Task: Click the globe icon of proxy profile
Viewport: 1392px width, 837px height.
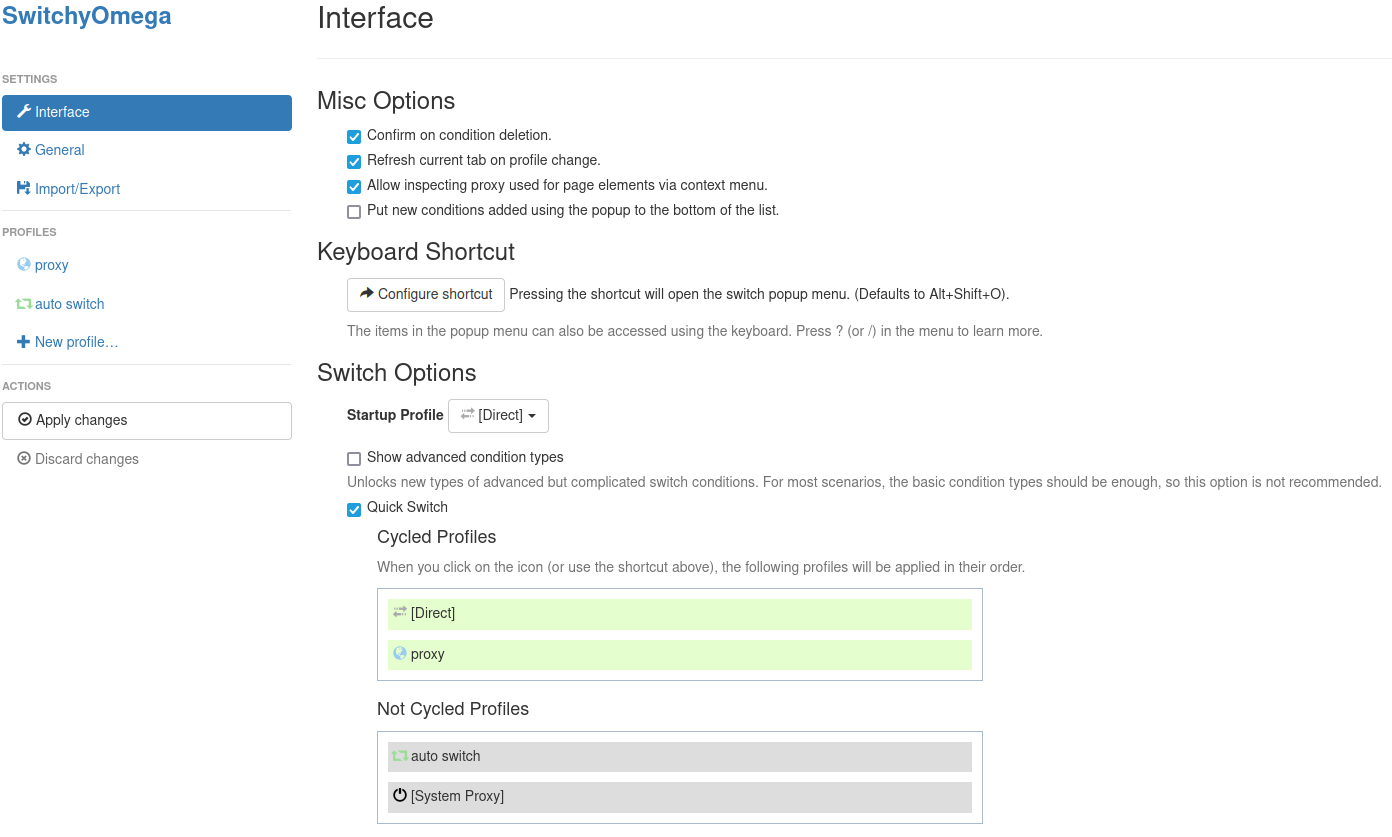Action: tap(24, 265)
